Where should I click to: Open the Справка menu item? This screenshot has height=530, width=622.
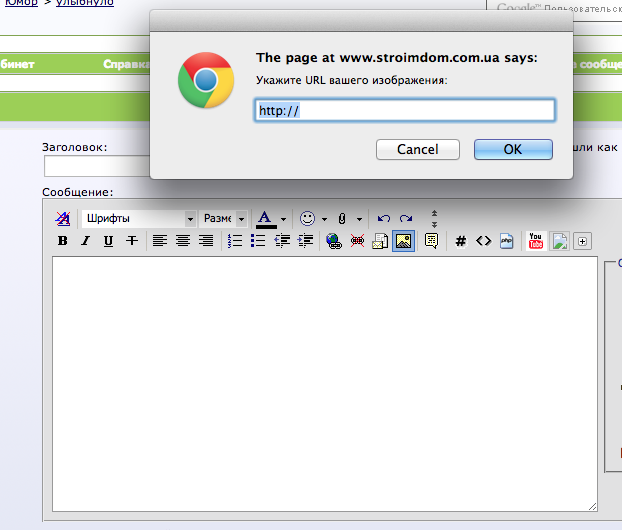click(x=127, y=64)
